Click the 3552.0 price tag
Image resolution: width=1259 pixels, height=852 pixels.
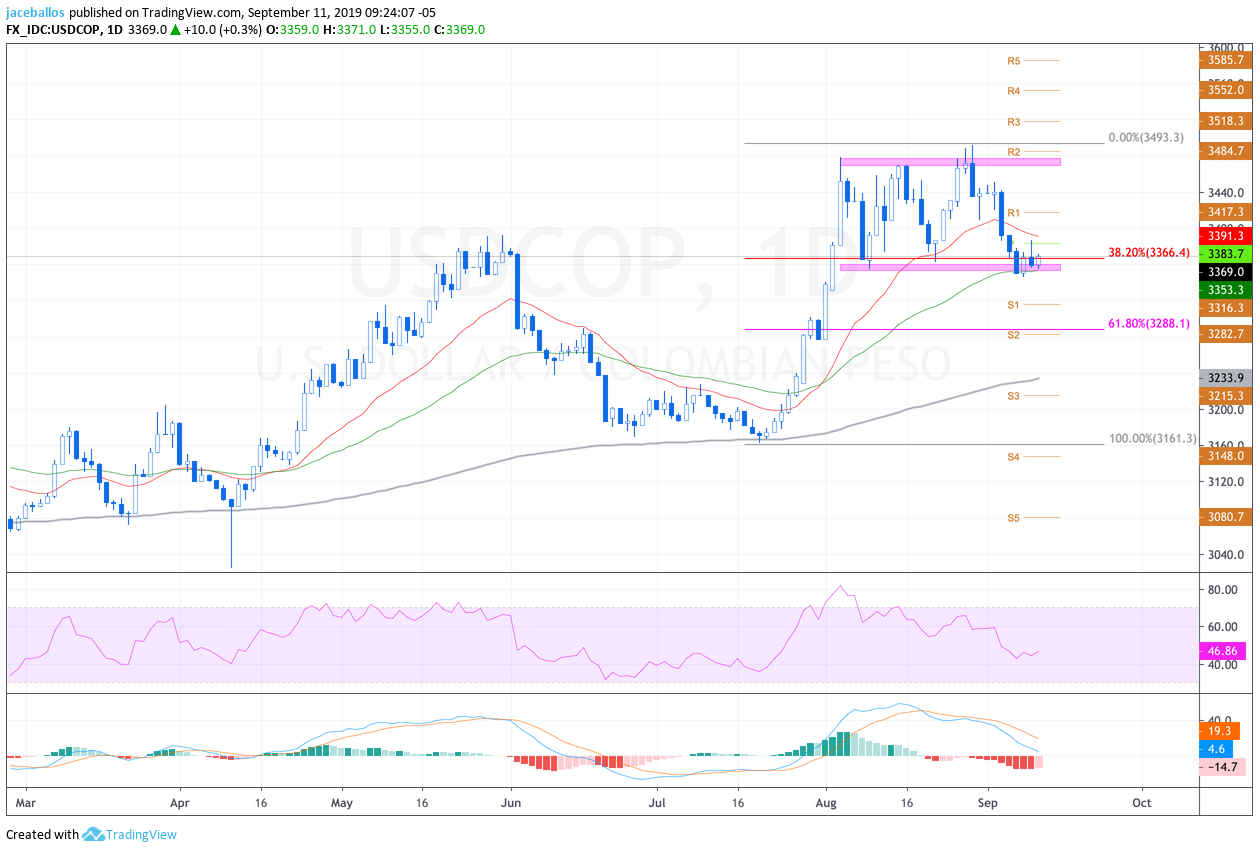(x=1225, y=90)
